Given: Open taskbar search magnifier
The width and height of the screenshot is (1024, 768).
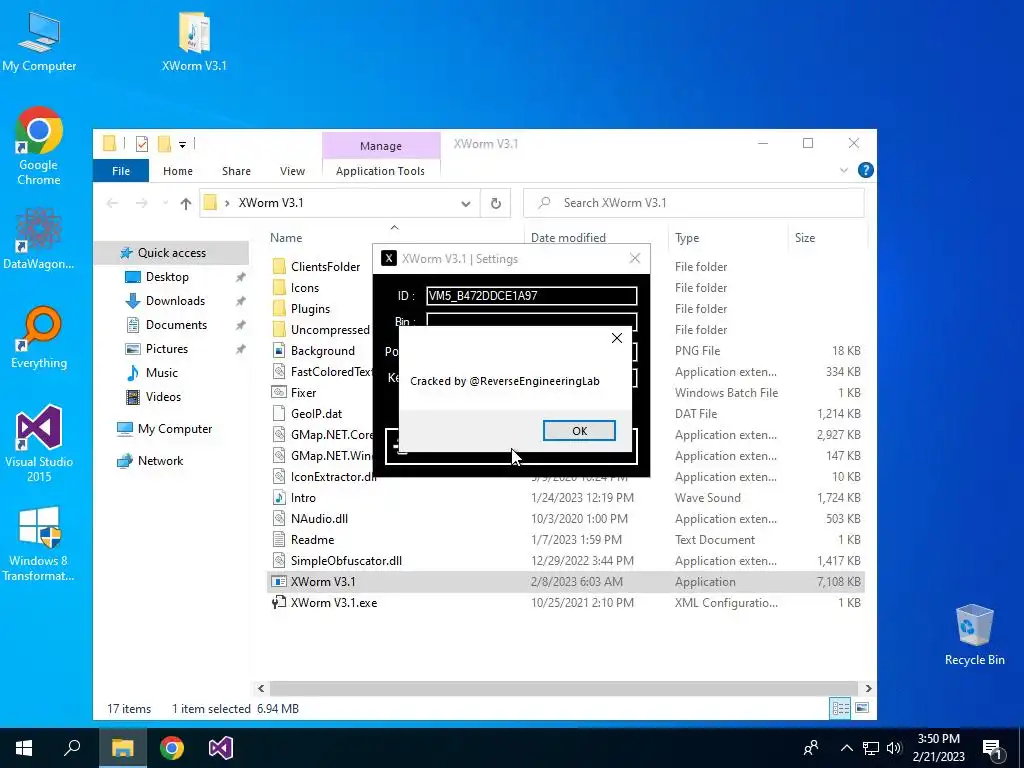Looking at the screenshot, I should tap(72, 748).
